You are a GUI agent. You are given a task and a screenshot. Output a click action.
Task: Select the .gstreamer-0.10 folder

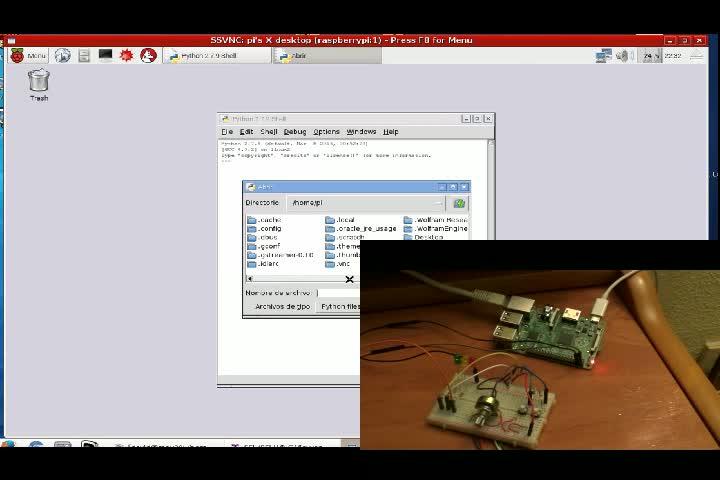[281, 255]
